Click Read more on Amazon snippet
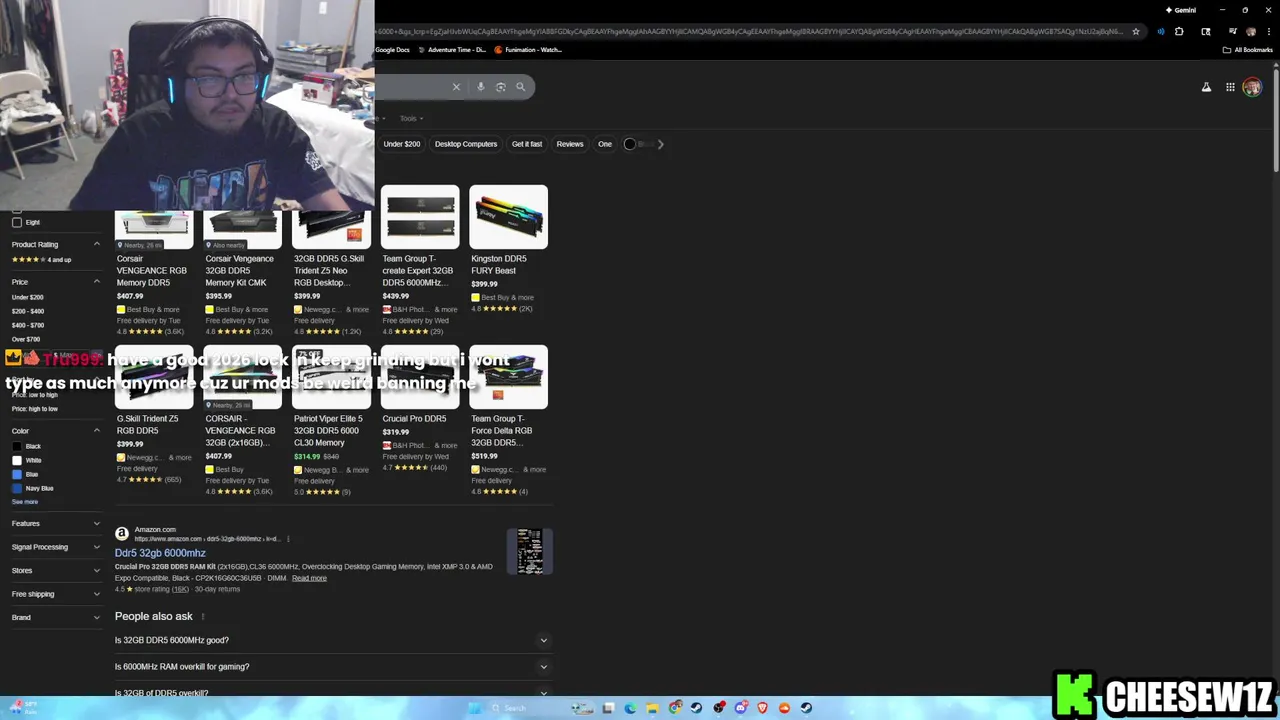Image resolution: width=1280 pixels, height=720 pixels. click(309, 578)
